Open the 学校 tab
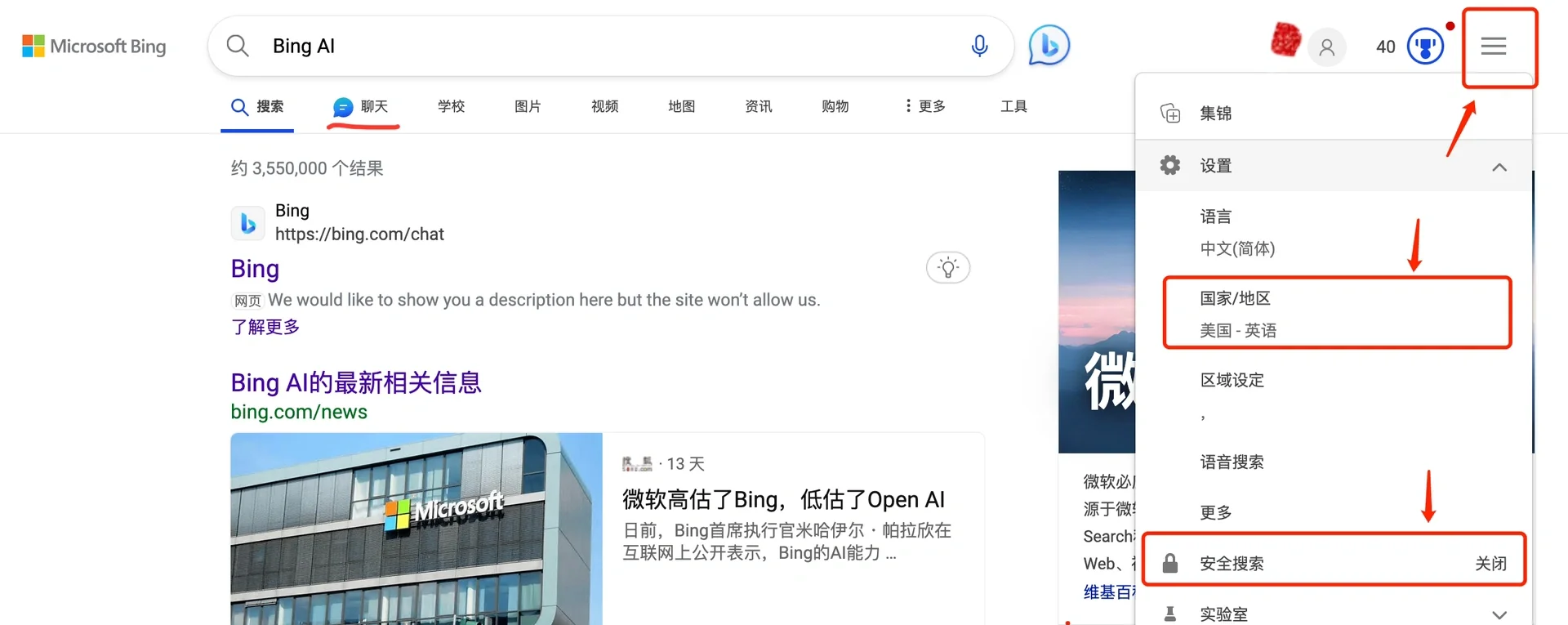The image size is (1568, 625). [x=451, y=106]
